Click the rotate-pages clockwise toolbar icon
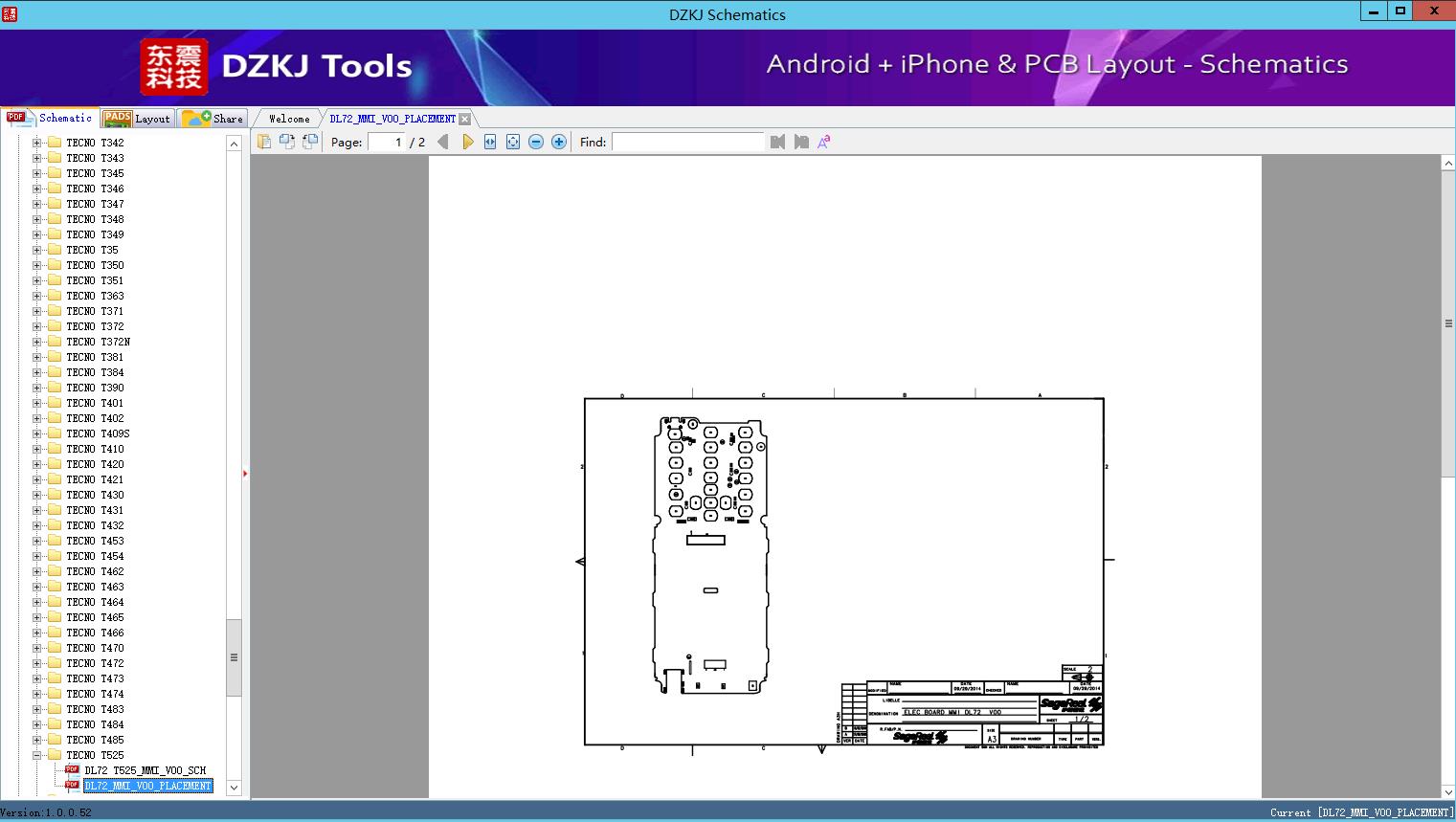 click(x=287, y=142)
